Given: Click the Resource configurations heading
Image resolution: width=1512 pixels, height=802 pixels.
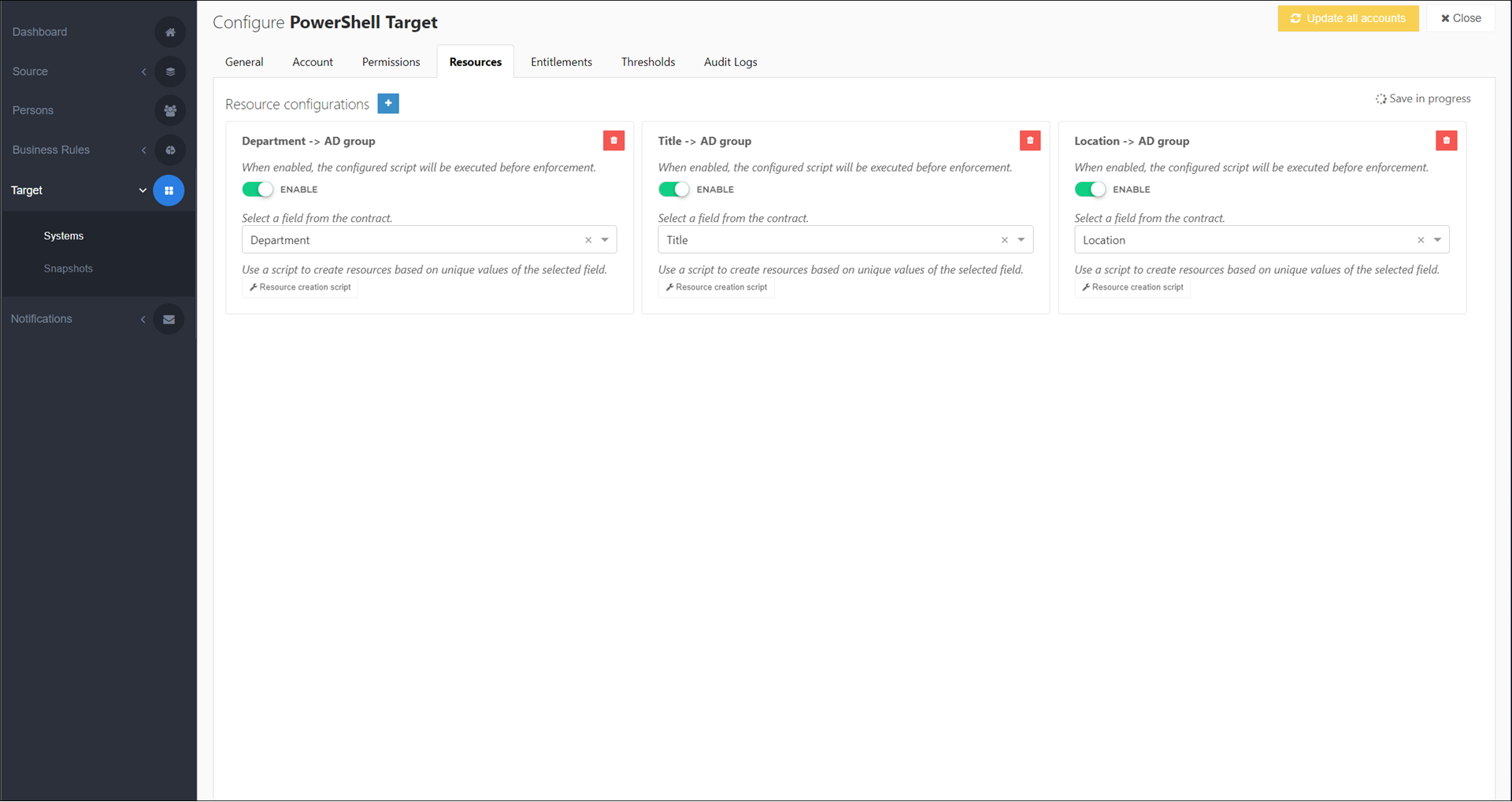Looking at the screenshot, I should [297, 104].
